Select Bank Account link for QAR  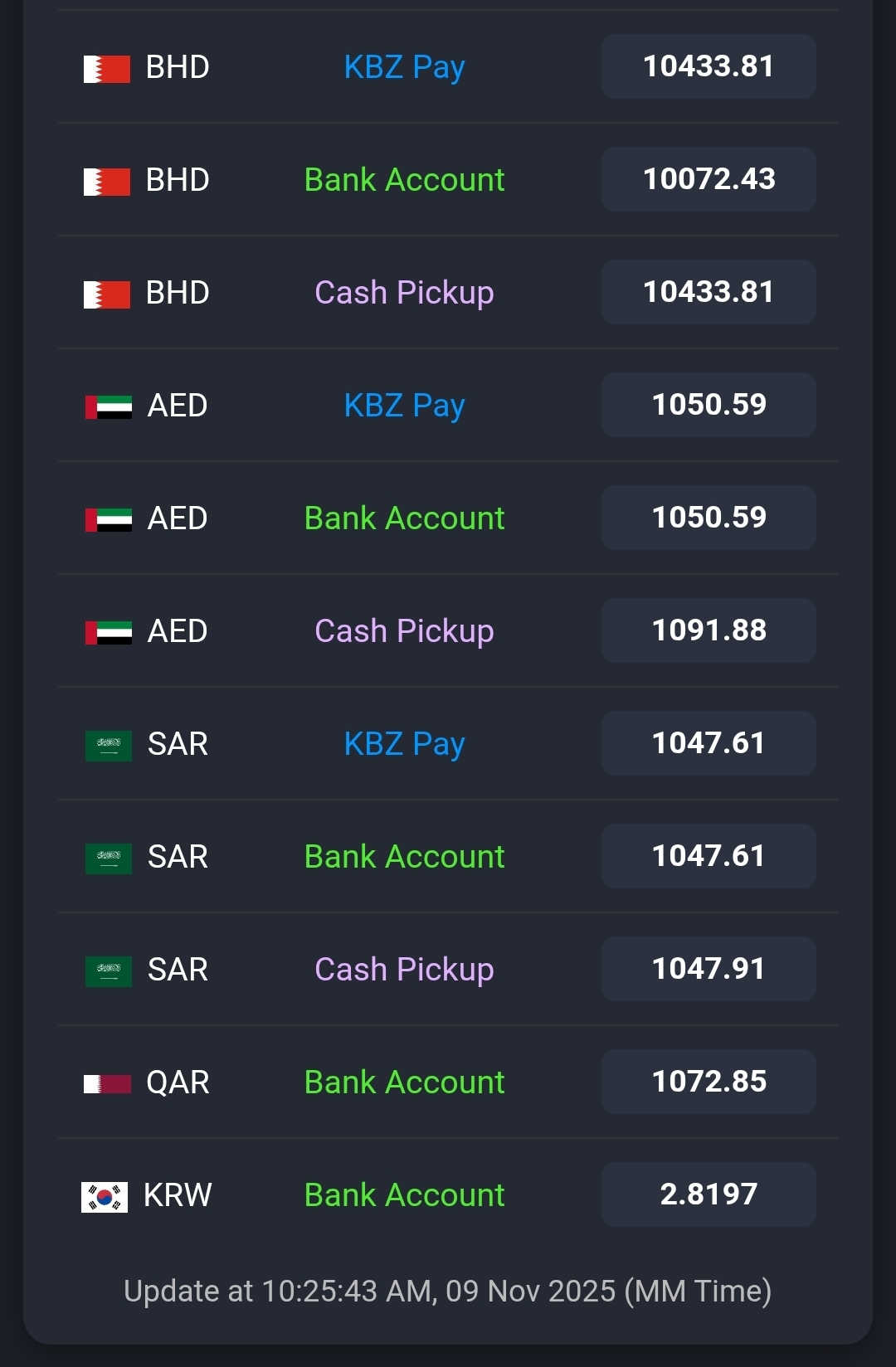click(404, 1082)
